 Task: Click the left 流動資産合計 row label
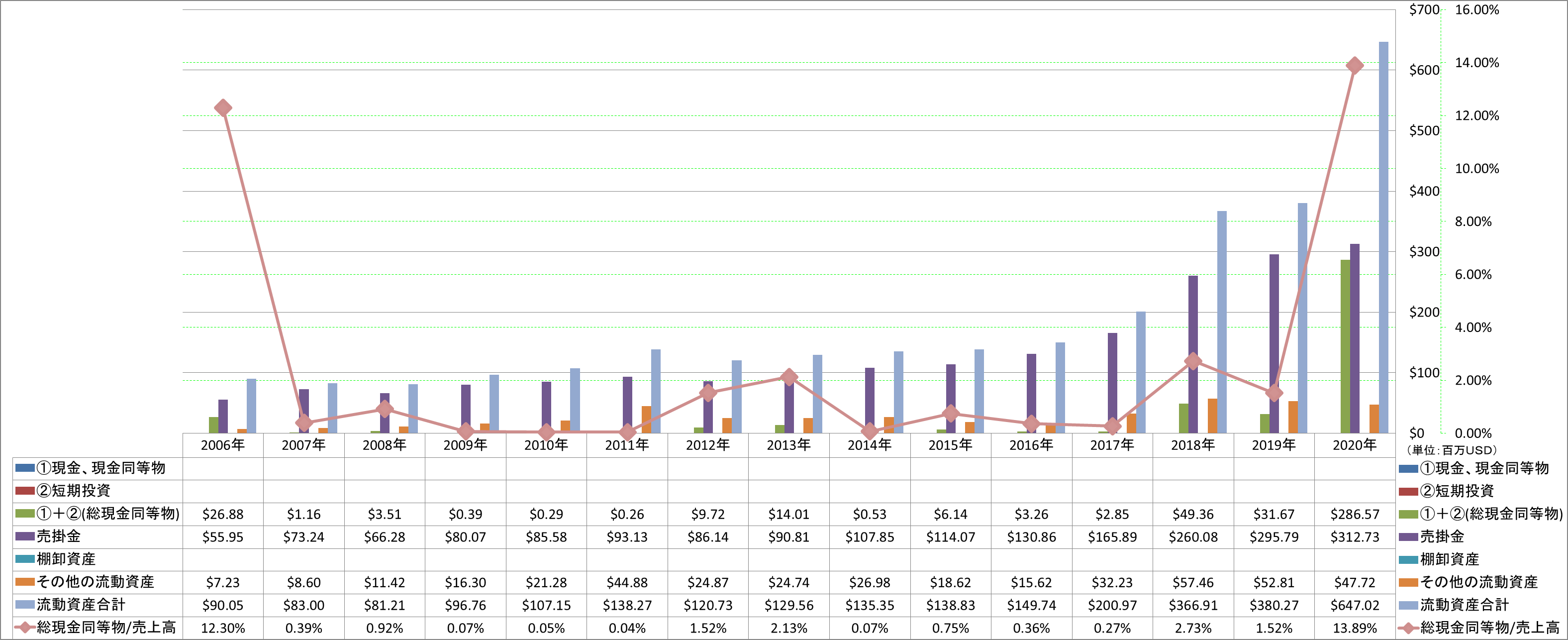pyautogui.click(x=81, y=605)
